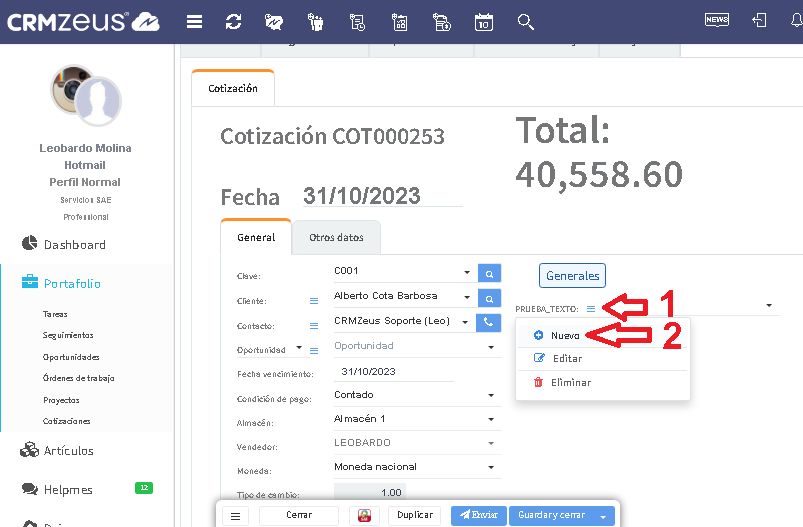Click the bottom bar hamburger menu button
Screen dimensions: 803x527
(236, 516)
